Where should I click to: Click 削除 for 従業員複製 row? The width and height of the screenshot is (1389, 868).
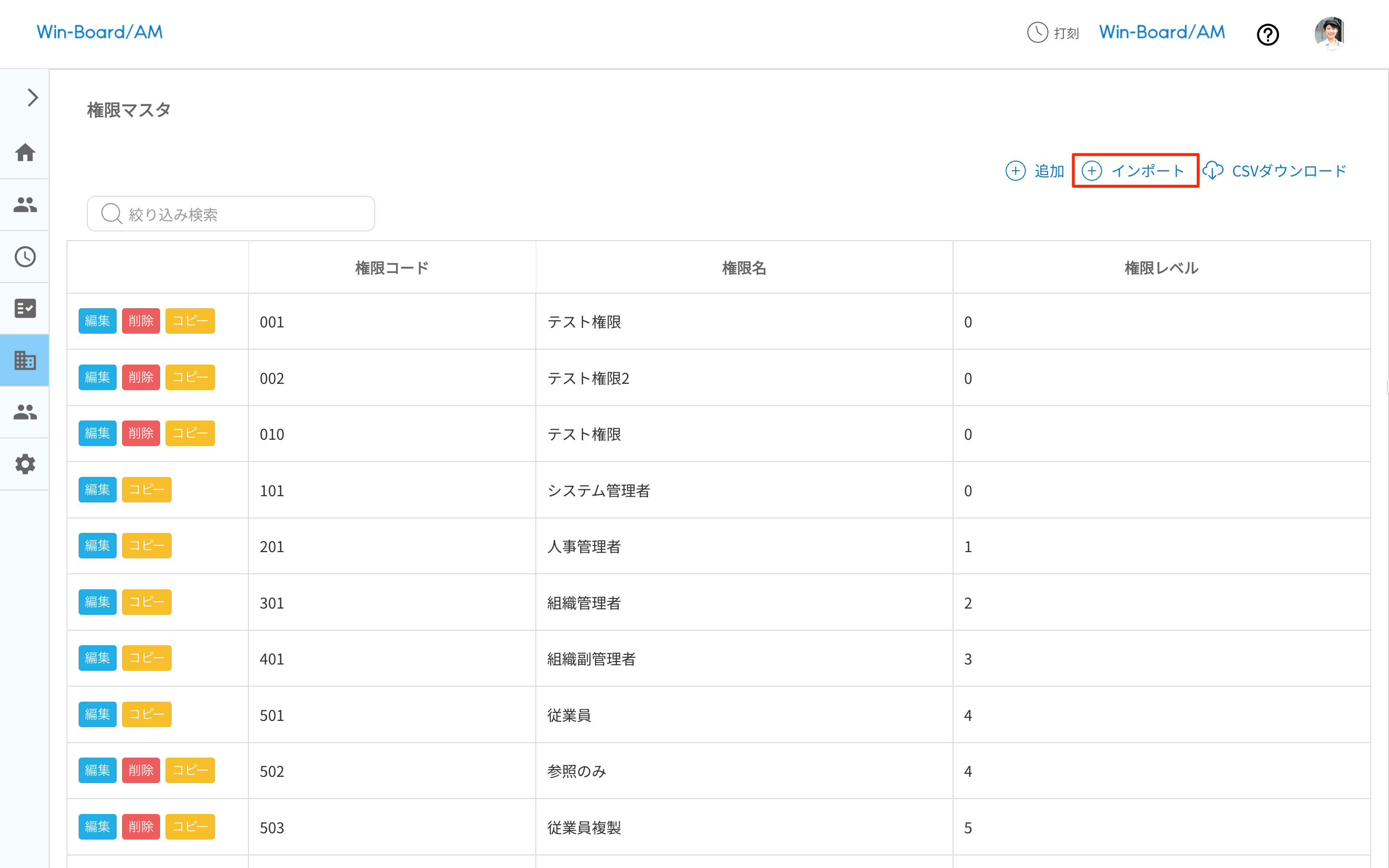pos(141,827)
